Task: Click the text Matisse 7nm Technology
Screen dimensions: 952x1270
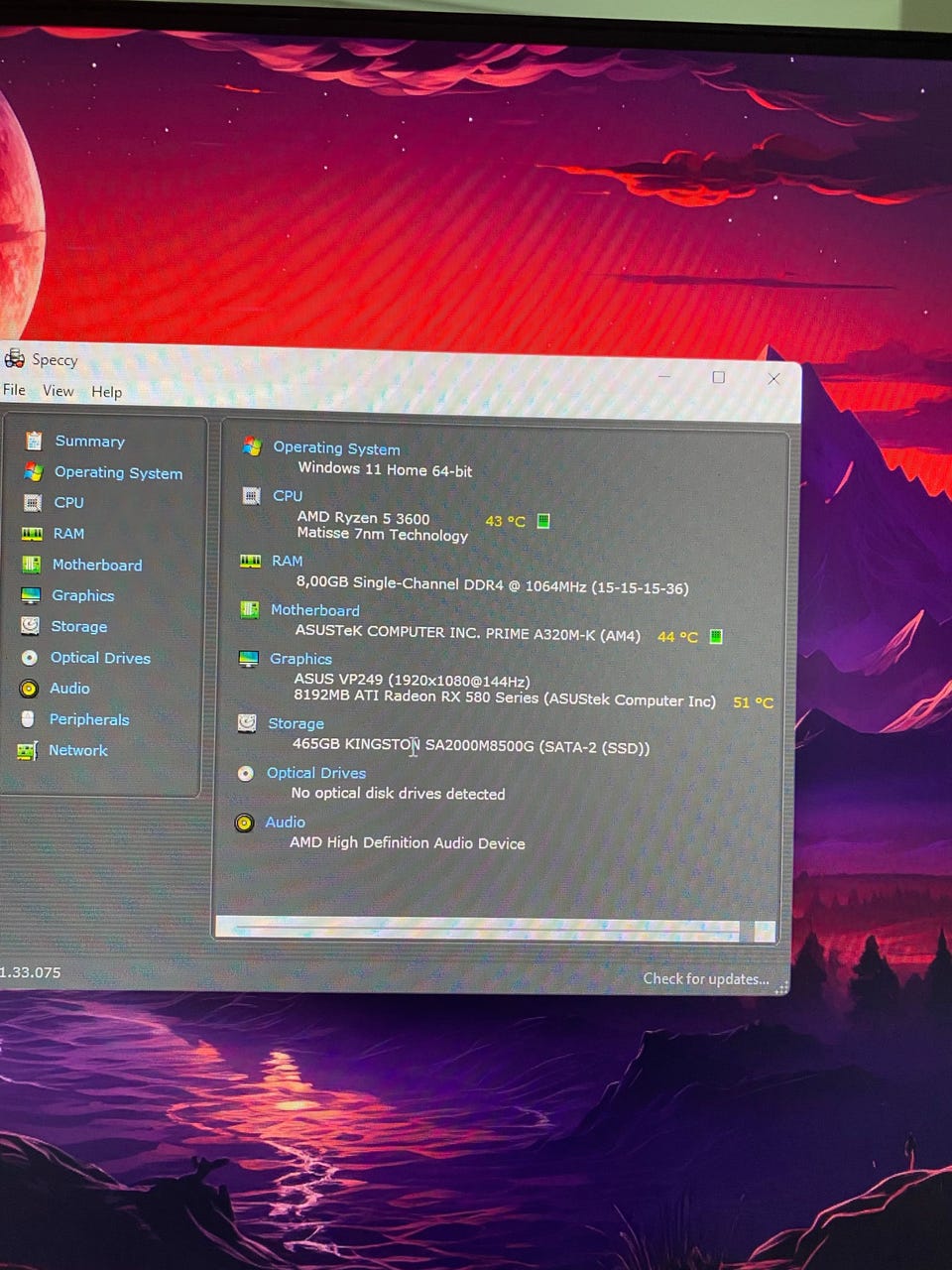Action: [383, 534]
